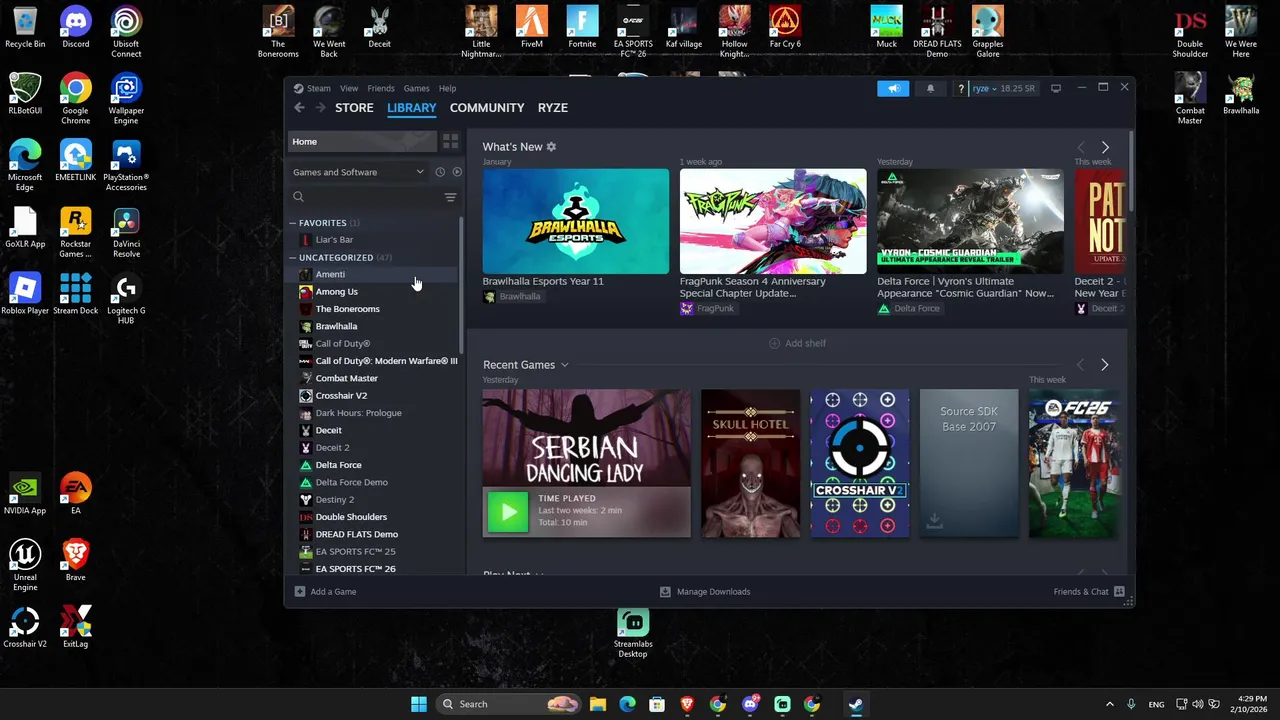The image size is (1280, 720).
Task: Open Windows Start menu on taskbar
Action: [x=419, y=704]
